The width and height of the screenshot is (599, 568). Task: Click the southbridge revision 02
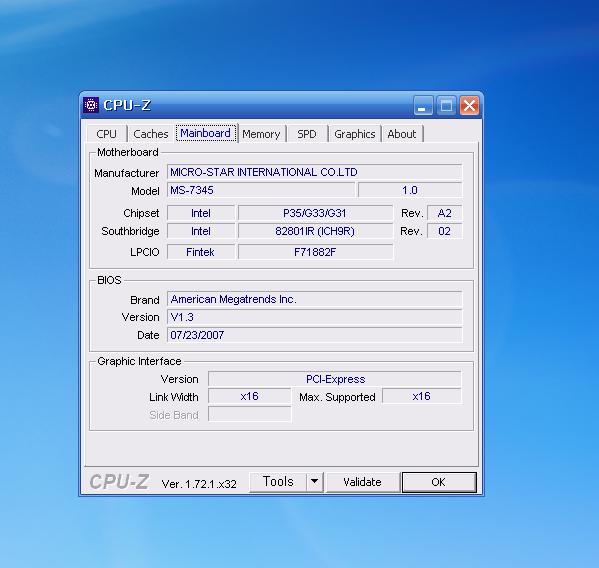[x=444, y=231]
